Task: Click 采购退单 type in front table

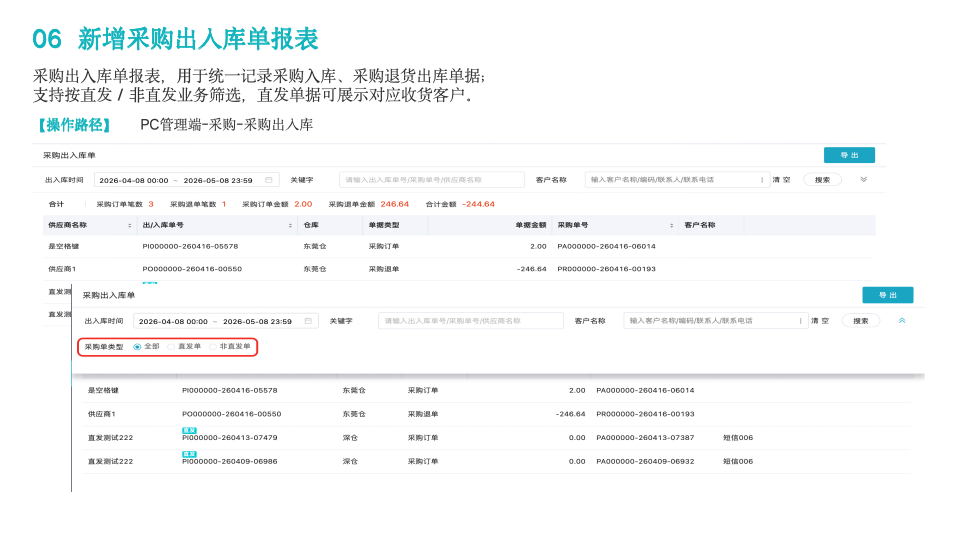Action: 423,414
